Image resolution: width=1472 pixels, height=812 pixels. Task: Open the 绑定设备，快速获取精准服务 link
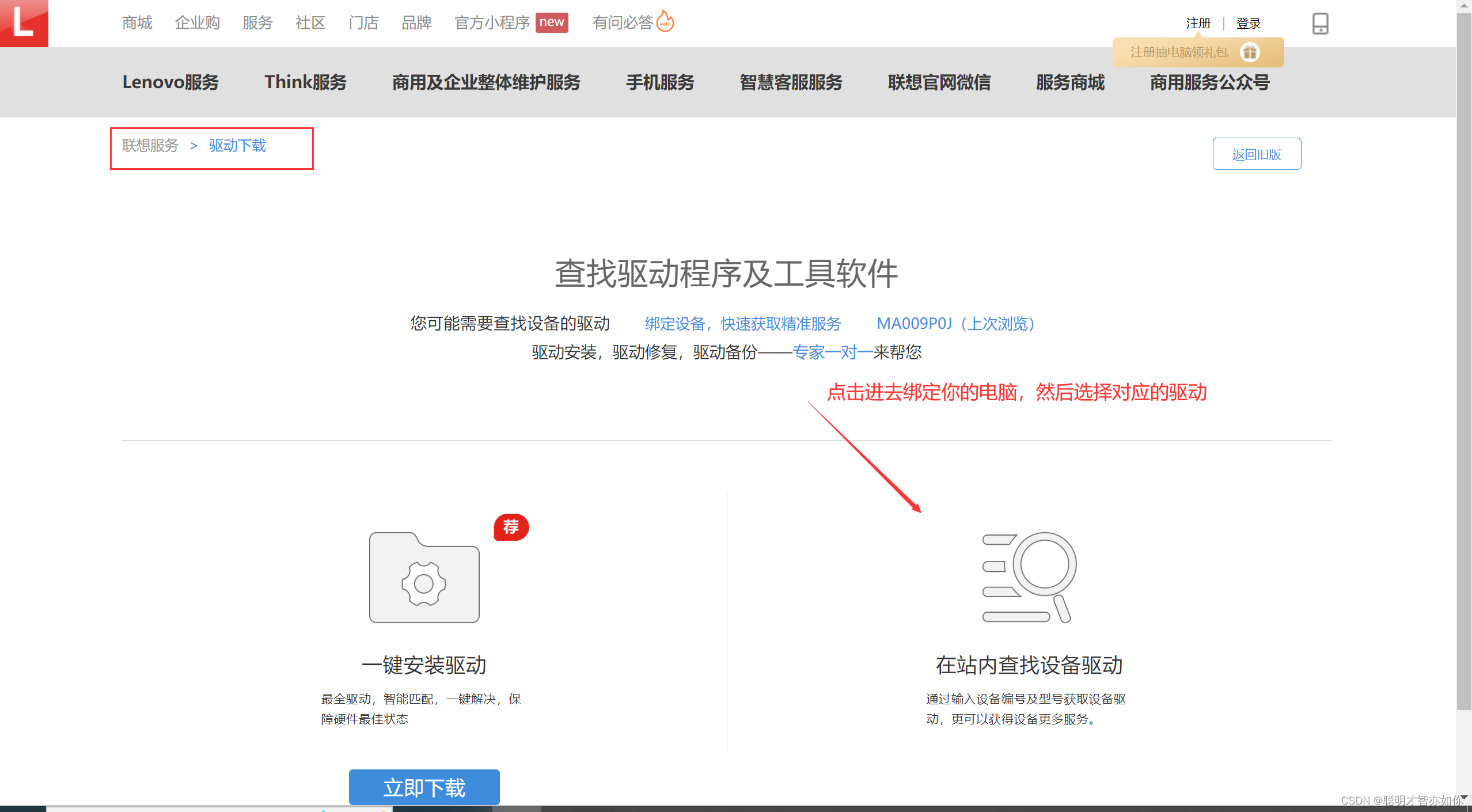coord(743,324)
